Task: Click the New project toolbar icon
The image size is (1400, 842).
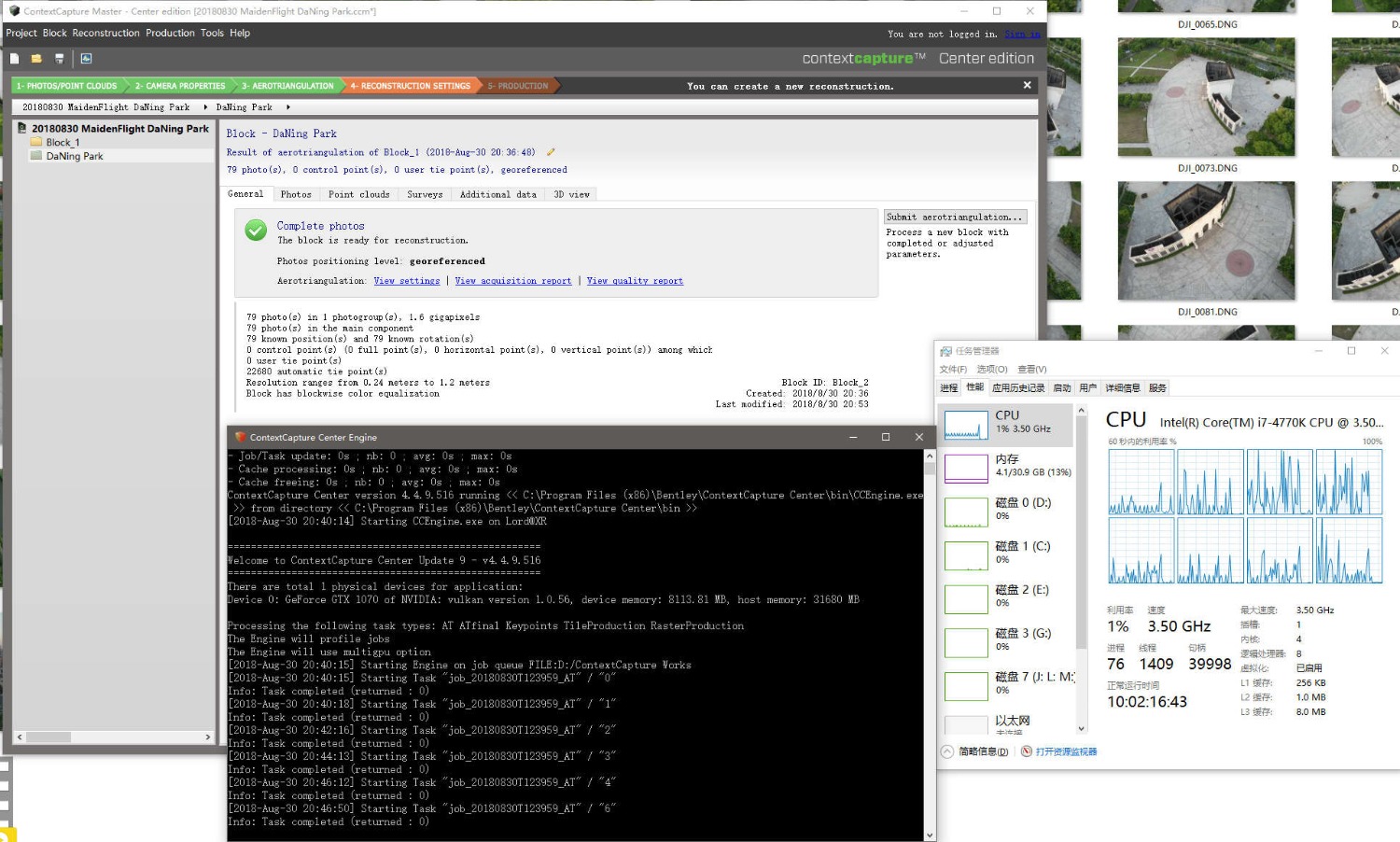Action: click(15, 59)
